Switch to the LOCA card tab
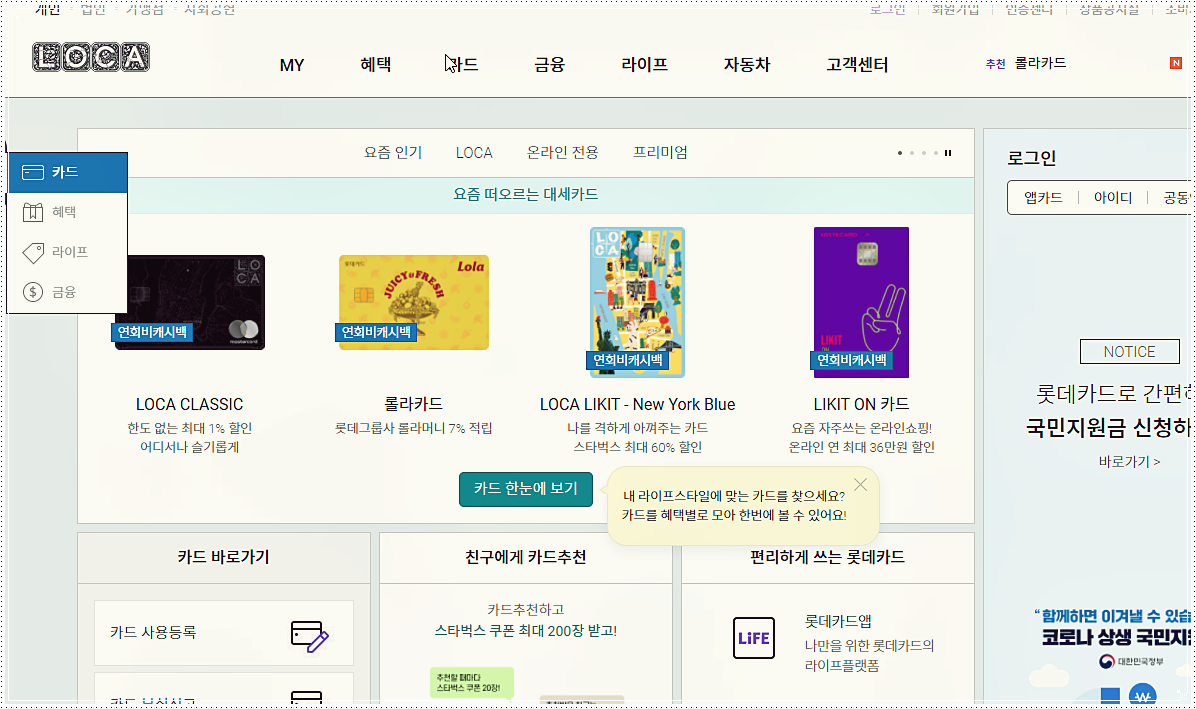The width and height of the screenshot is (1196, 709). 474,152
